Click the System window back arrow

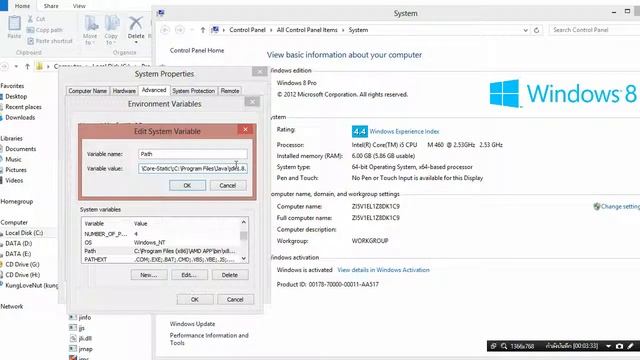tap(165, 30)
